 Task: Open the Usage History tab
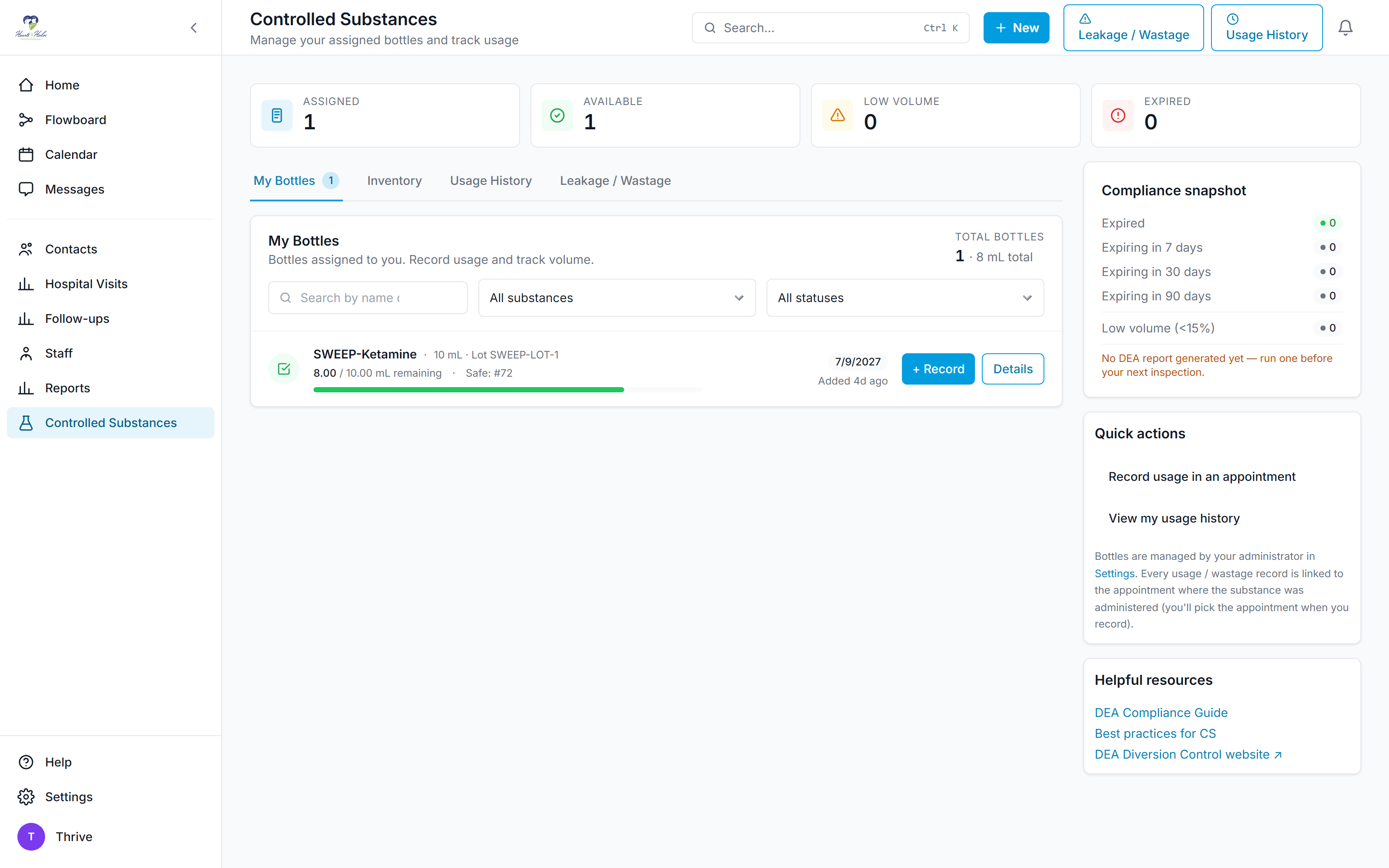coord(491,180)
